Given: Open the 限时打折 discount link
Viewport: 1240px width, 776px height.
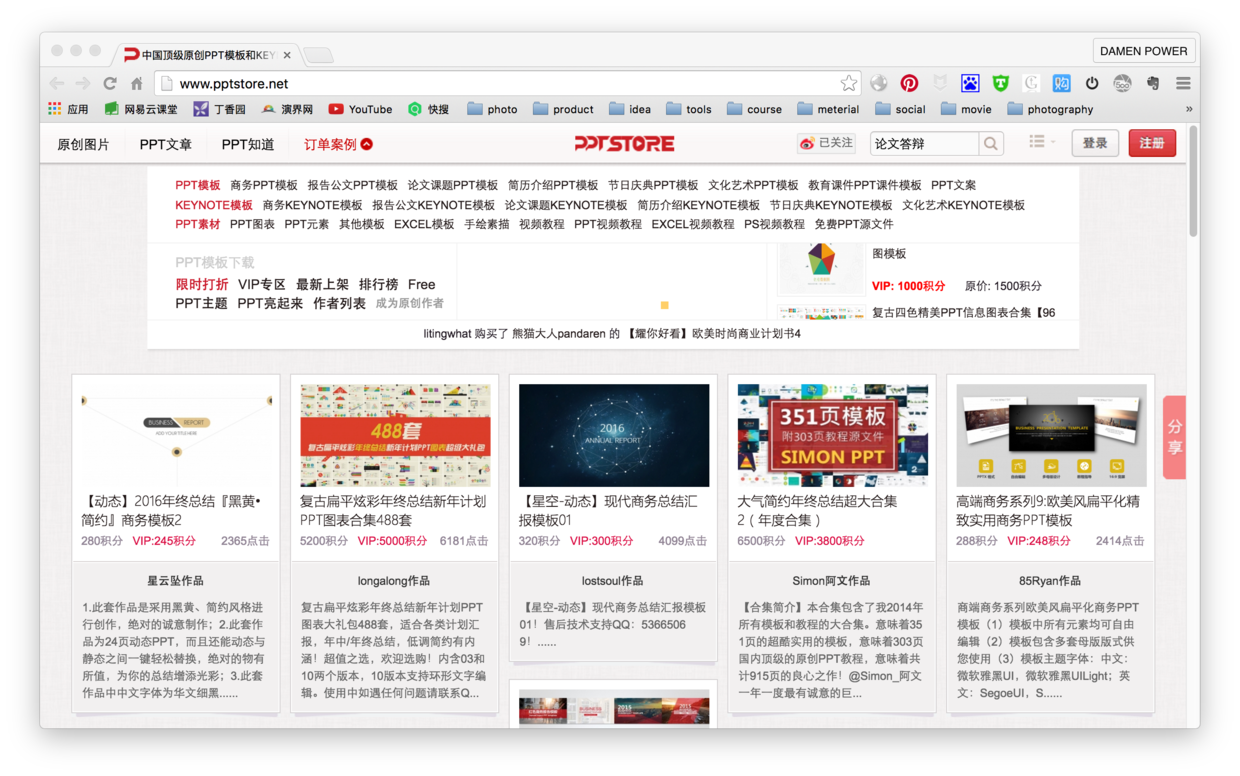Looking at the screenshot, I should point(202,285).
